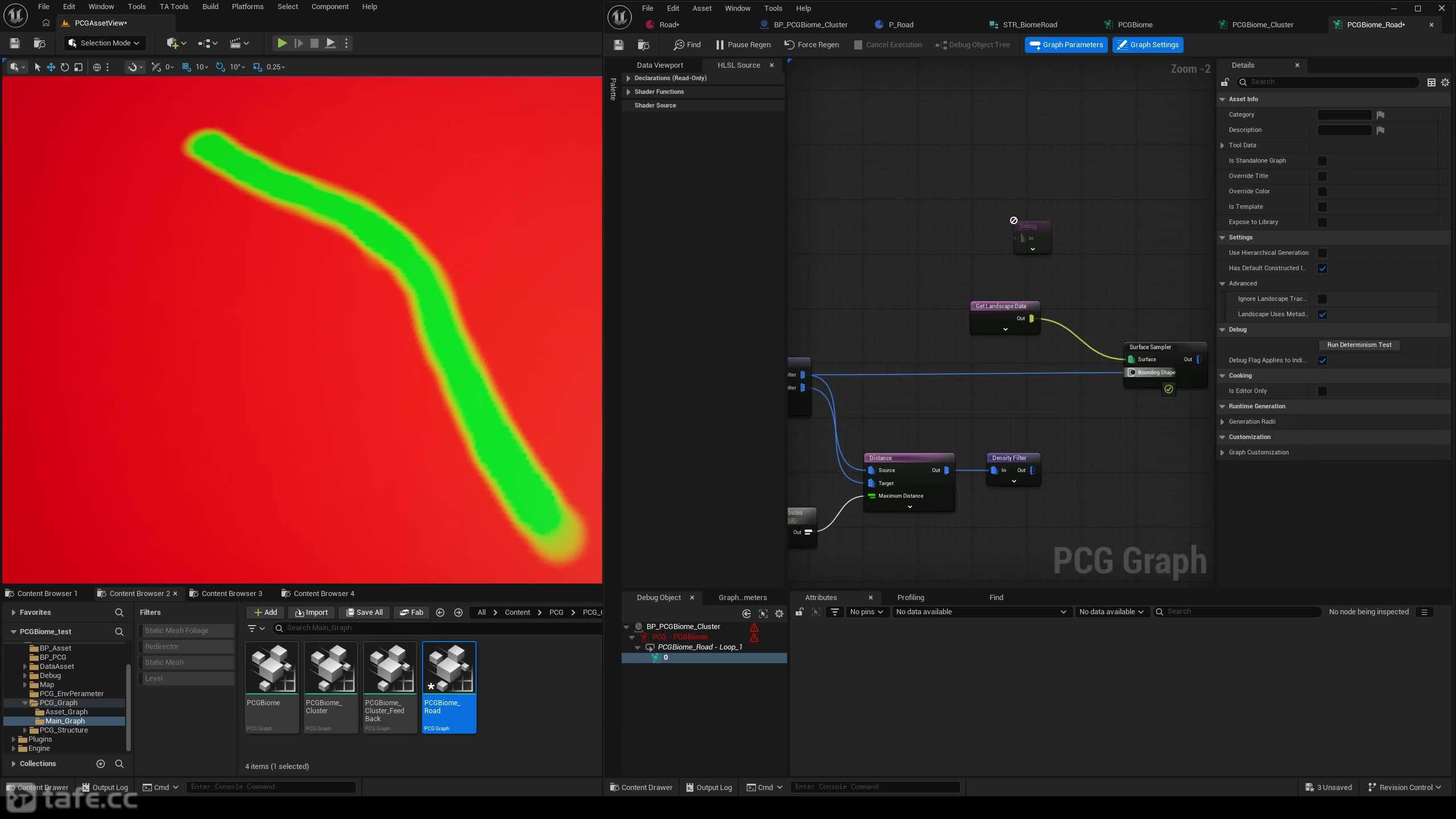Uncheck Landscape Uses Metadata checkbox
This screenshot has height=819, width=1456.
(1322, 315)
